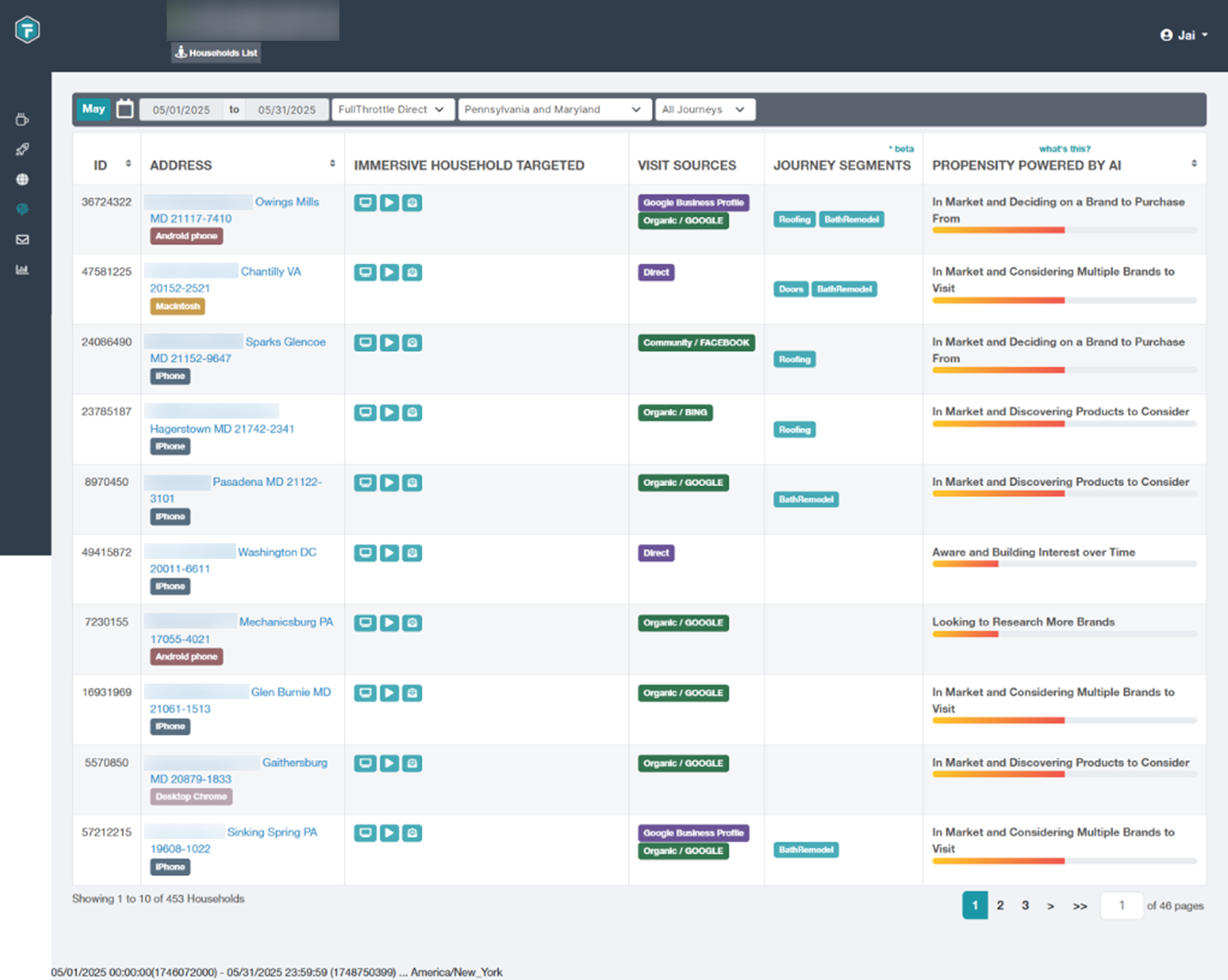Open the globe icon in left sidebar
This screenshot has height=980, width=1228.
[x=22, y=179]
